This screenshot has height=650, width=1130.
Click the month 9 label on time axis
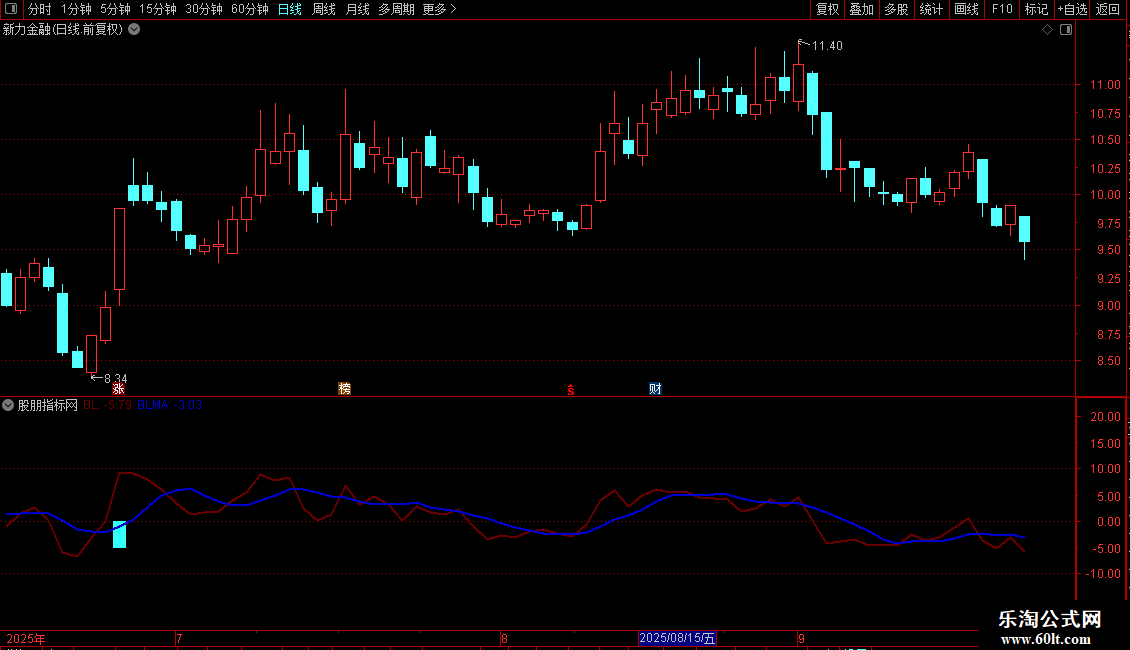(801, 638)
